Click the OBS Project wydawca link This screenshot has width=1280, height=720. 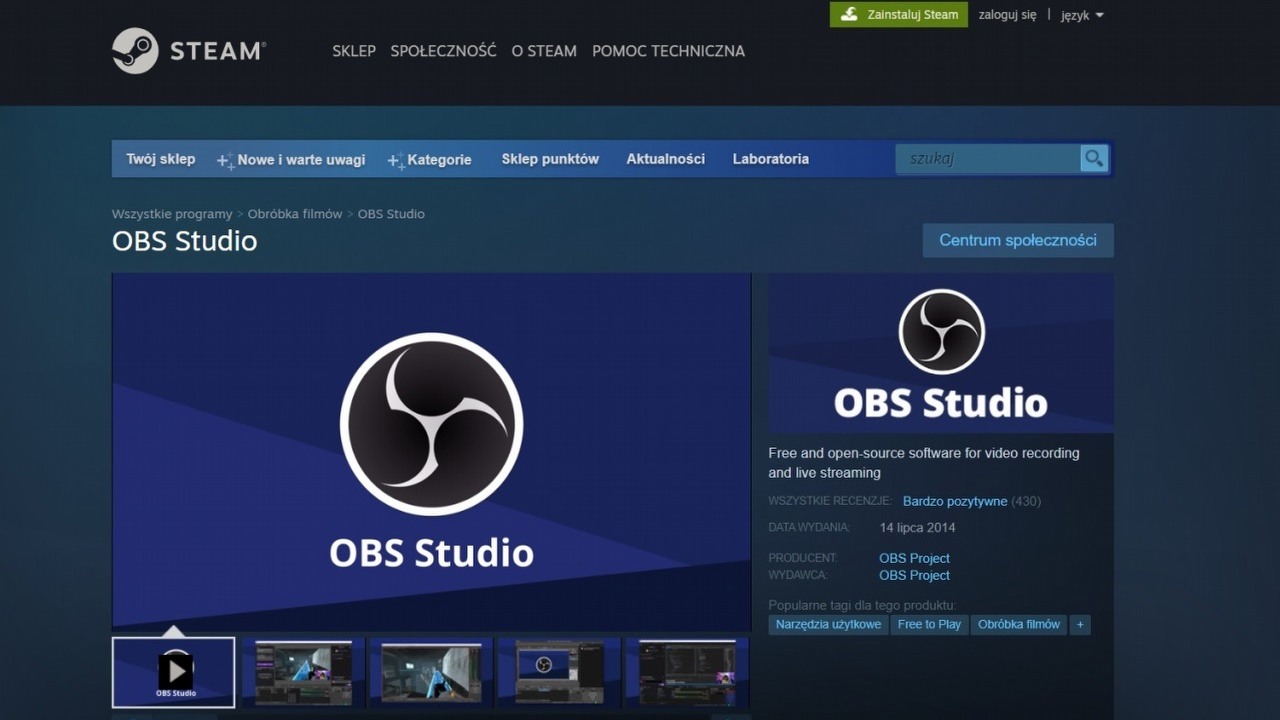(x=914, y=575)
